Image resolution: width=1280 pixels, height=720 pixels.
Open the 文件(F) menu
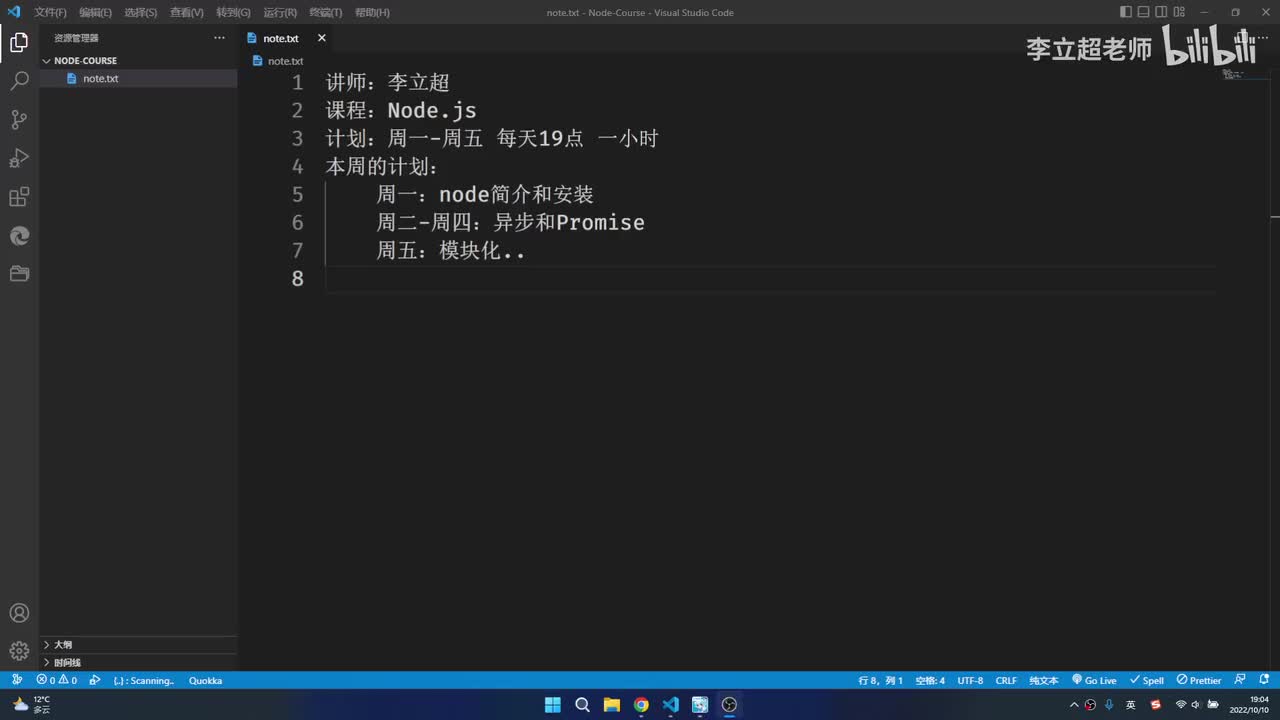coord(50,12)
